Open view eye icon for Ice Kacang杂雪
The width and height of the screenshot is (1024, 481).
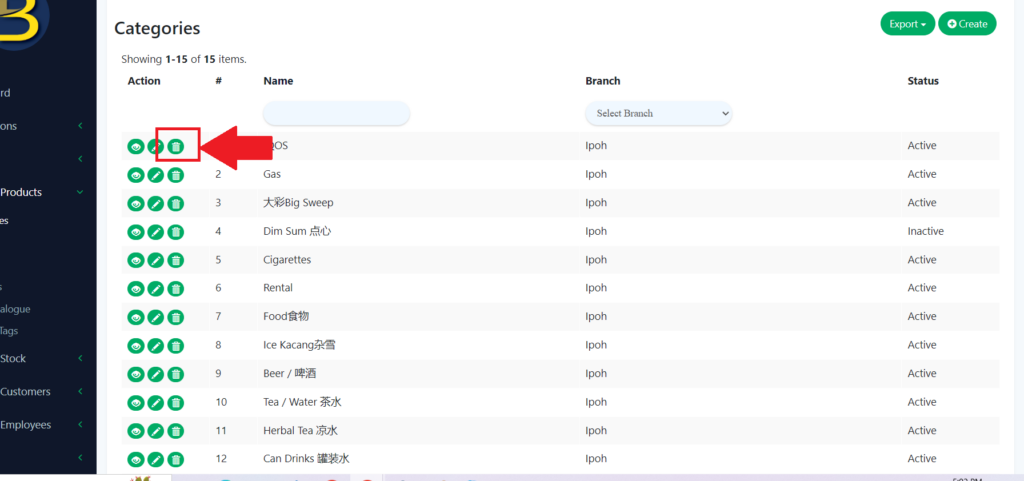[x=136, y=346]
